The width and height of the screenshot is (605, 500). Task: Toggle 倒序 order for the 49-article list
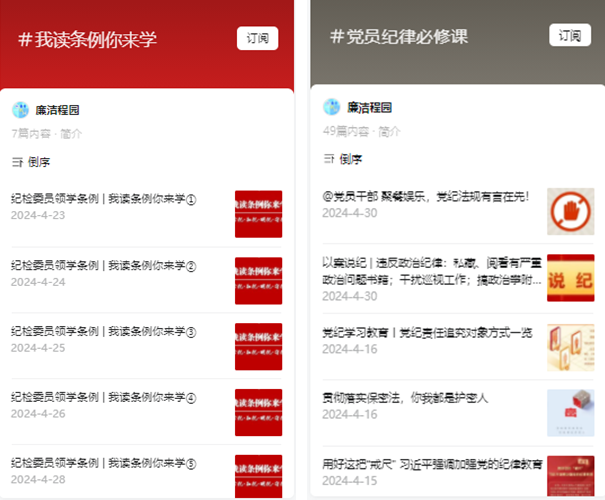(x=350, y=159)
